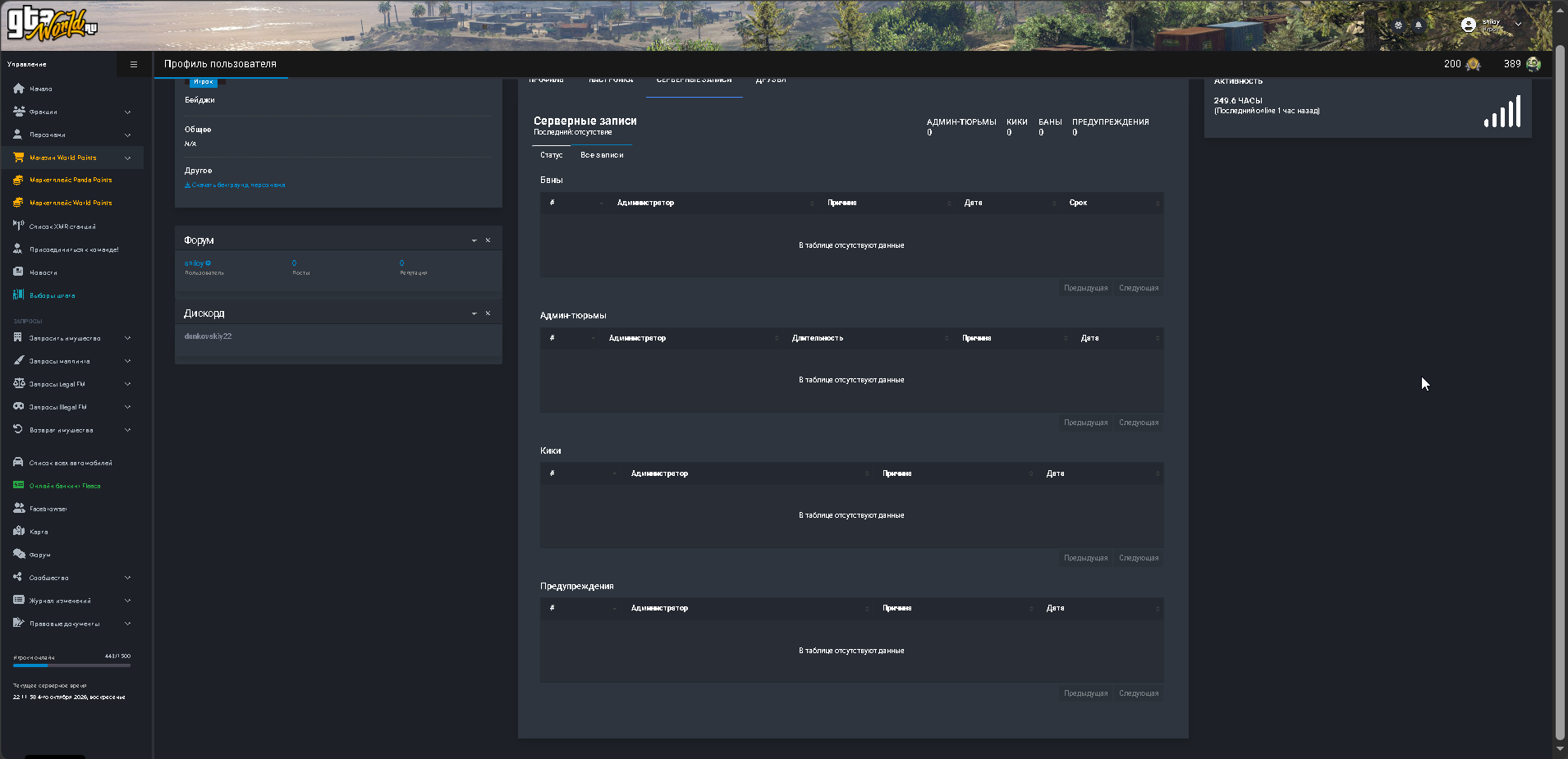Collapse the Форум panel
The width and height of the screenshot is (1568, 759).
(x=474, y=240)
